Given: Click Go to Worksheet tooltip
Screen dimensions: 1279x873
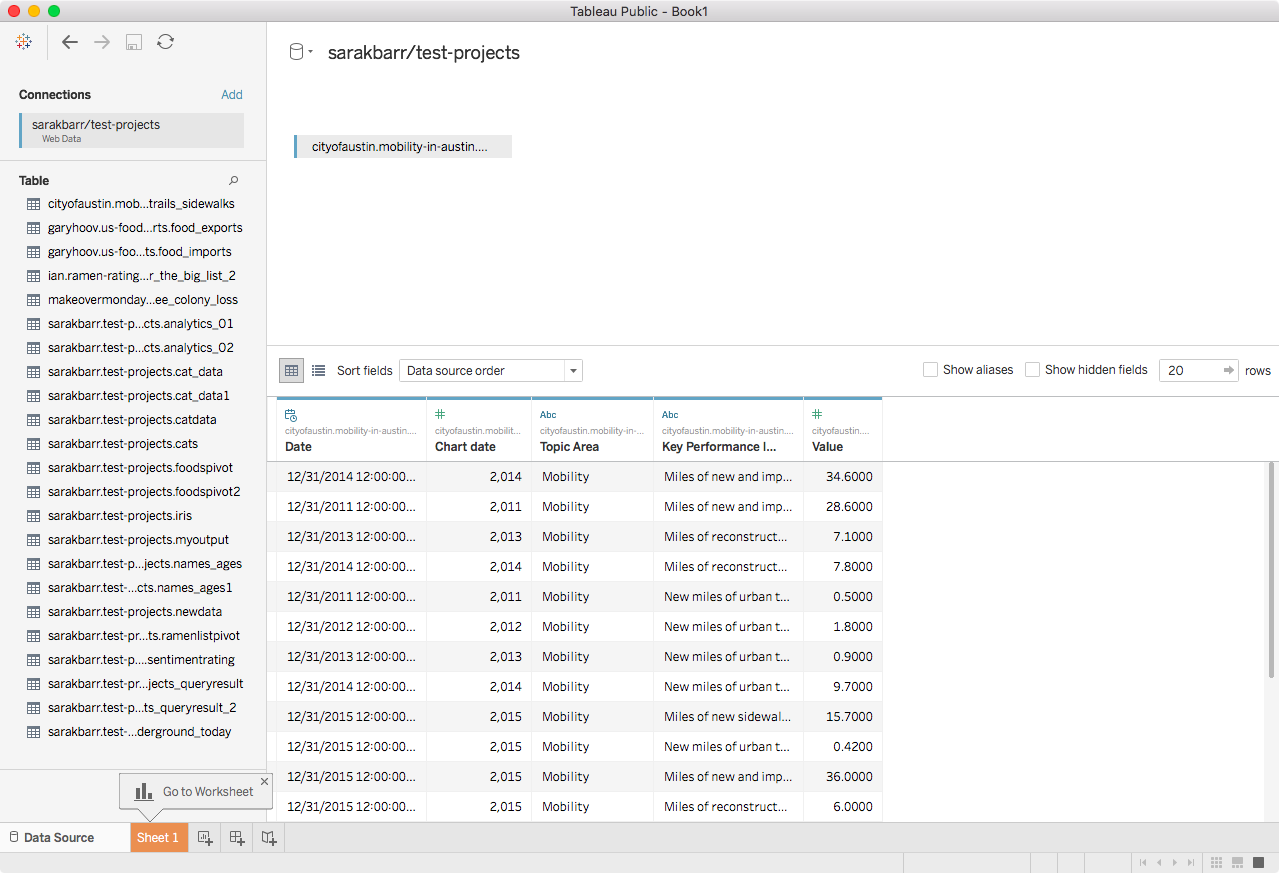Looking at the screenshot, I should (196, 791).
